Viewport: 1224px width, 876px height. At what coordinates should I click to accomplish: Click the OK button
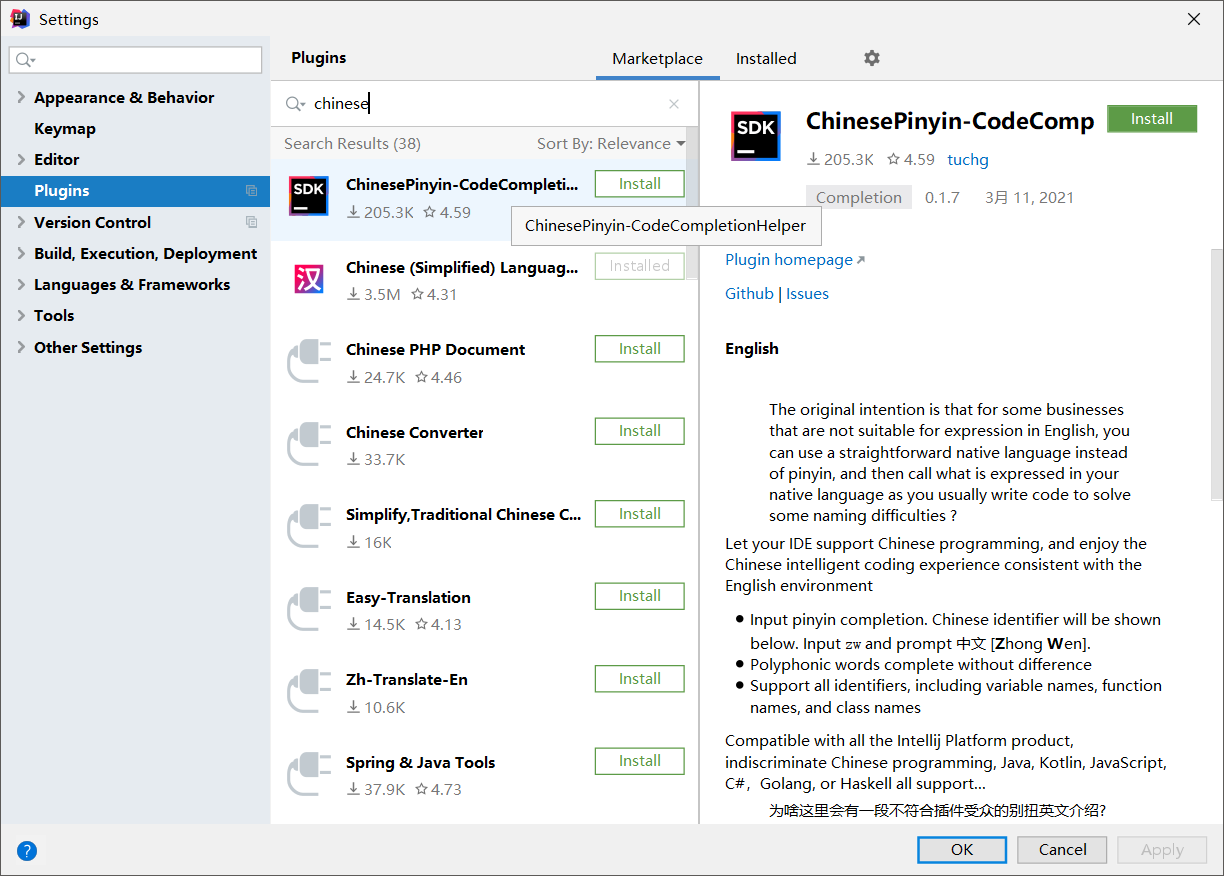point(962,850)
